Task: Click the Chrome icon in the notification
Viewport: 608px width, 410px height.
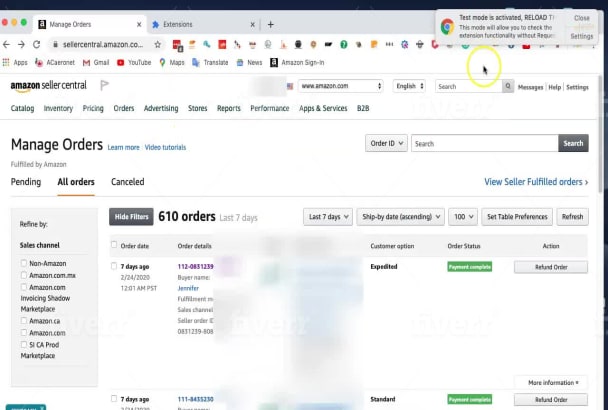Action: click(447, 27)
